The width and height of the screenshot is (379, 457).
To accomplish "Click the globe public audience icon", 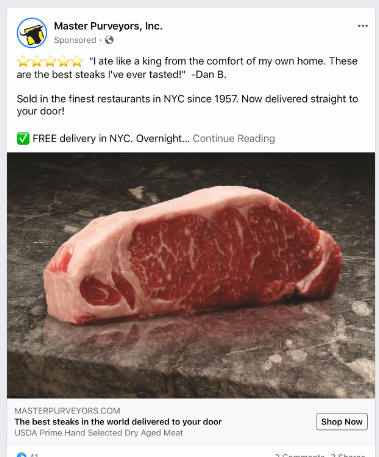I will [x=109, y=40].
